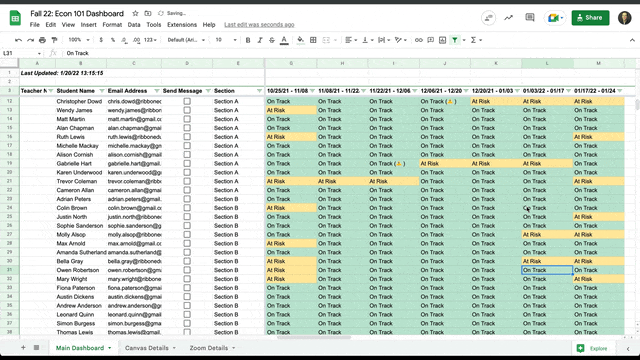Viewport: 640px width, 360px height.
Task: Click the green Share button
Action: click(590, 18)
